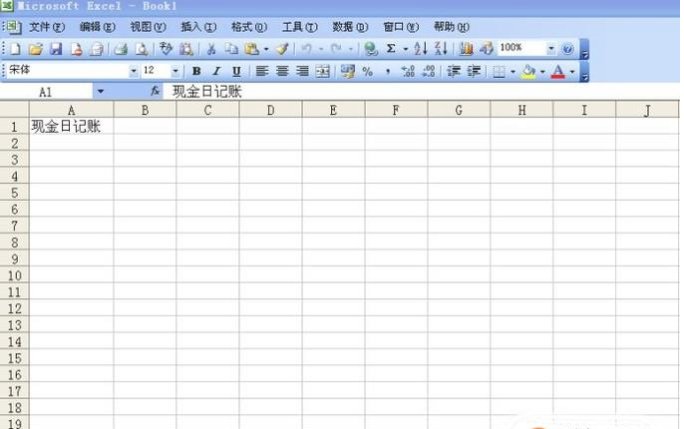684x429 pixels.
Task: Expand the font size dropdown
Action: point(175,71)
